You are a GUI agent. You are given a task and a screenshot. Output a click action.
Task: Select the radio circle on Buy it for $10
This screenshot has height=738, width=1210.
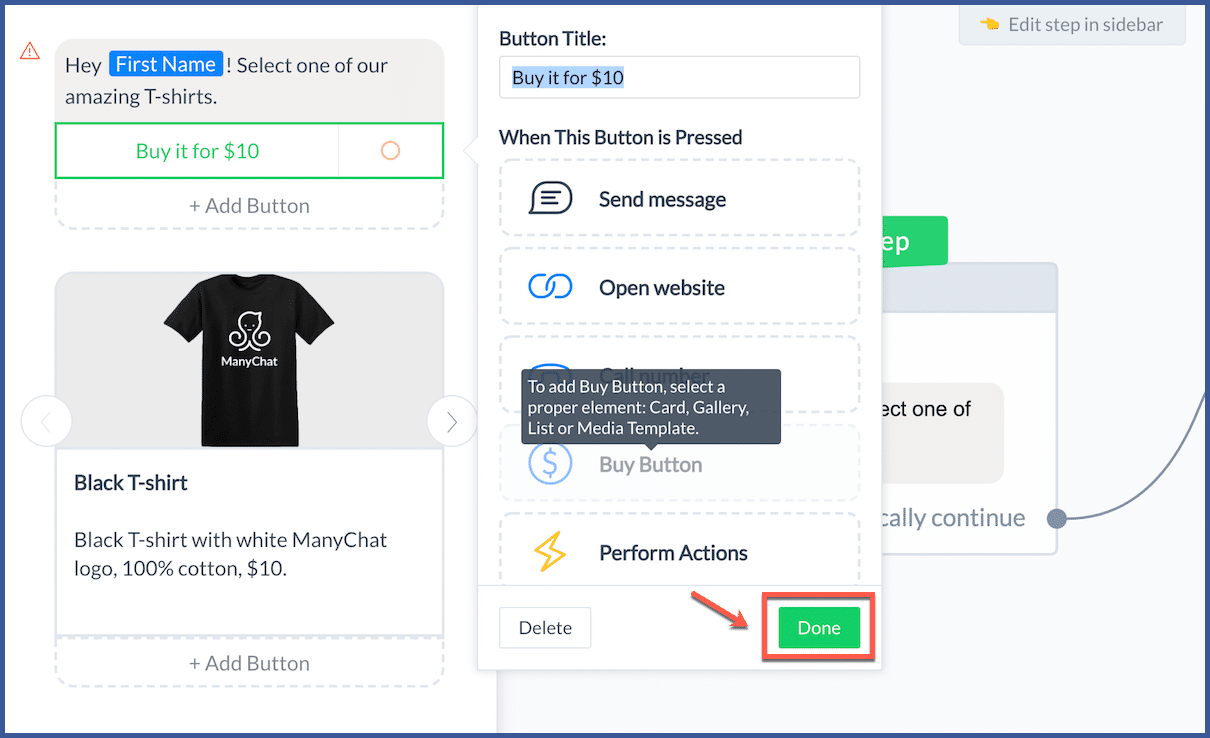(391, 150)
